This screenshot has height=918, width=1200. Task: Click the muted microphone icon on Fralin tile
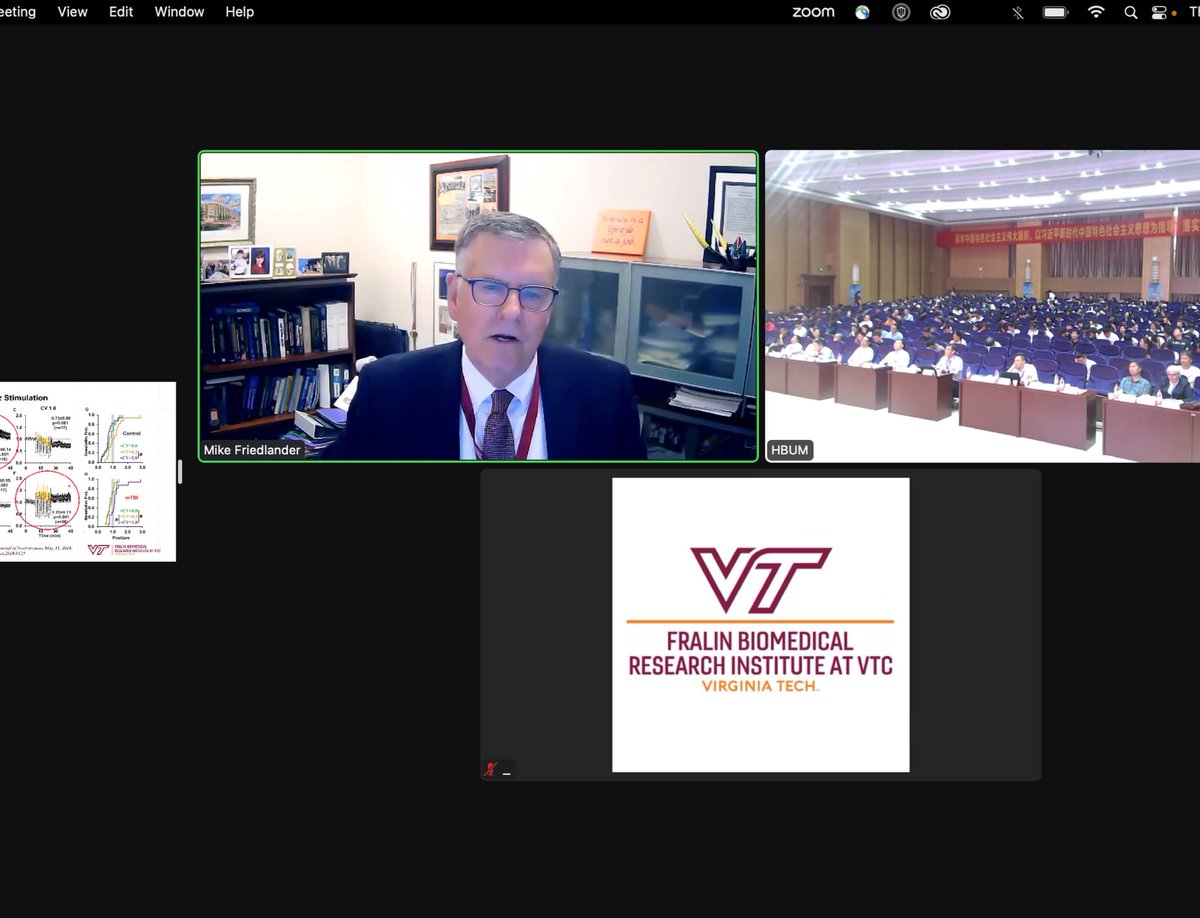coord(490,769)
